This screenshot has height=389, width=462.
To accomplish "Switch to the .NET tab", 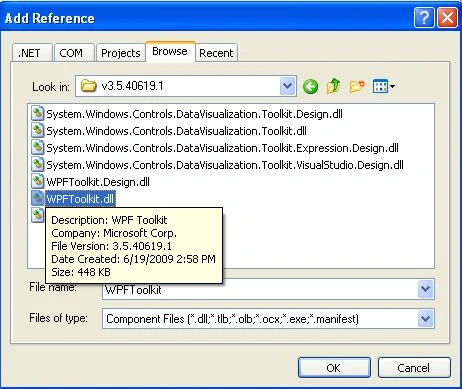I will 32,53.
